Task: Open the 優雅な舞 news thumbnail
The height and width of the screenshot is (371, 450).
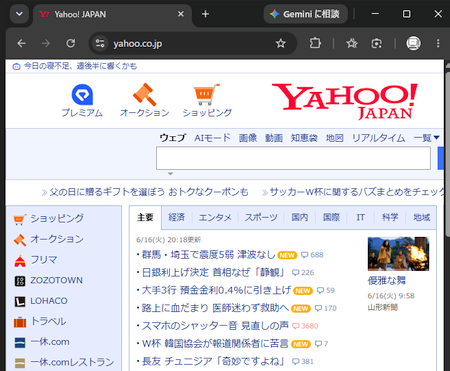Action: click(398, 254)
